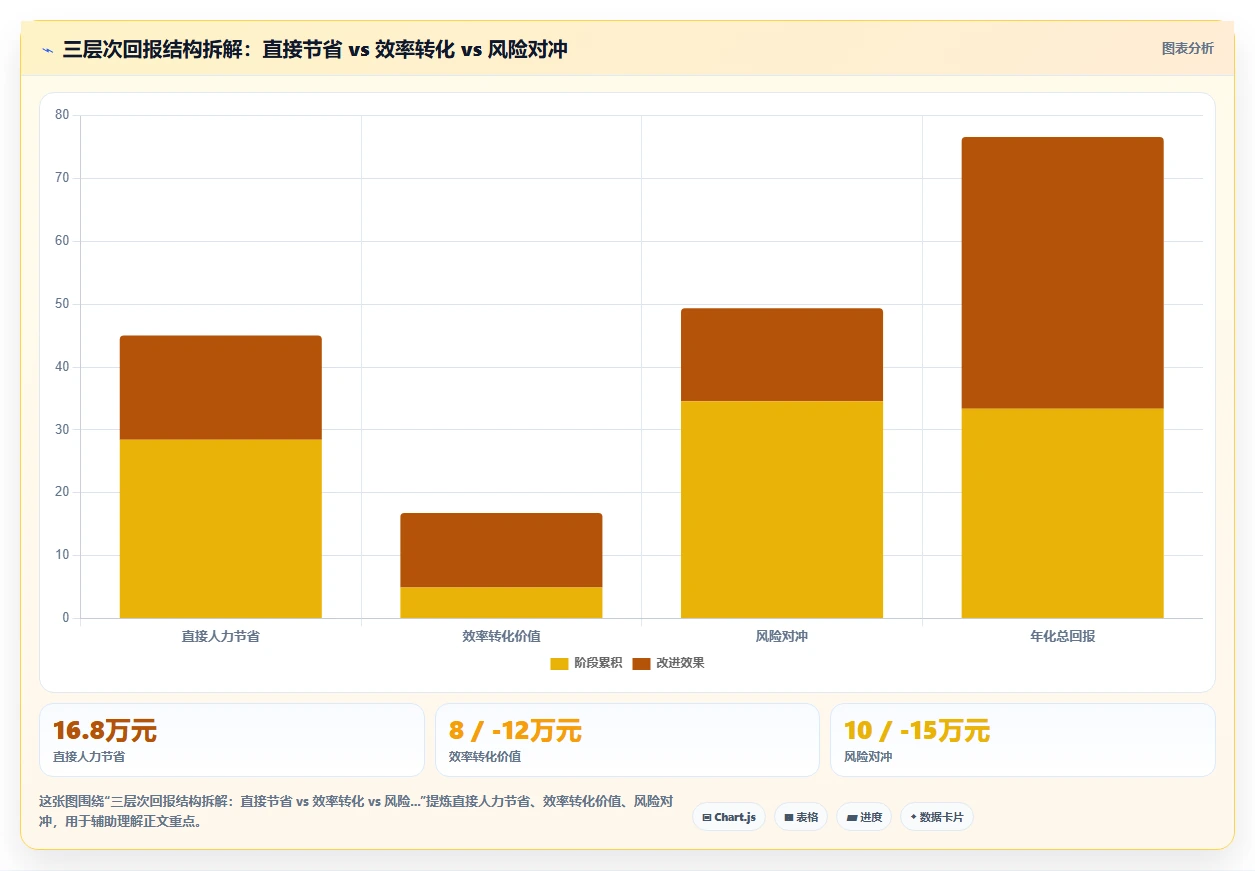This screenshot has height=871, width=1255.
Task: Click the chart title 三层次回报结构拆解
Action: point(315,49)
